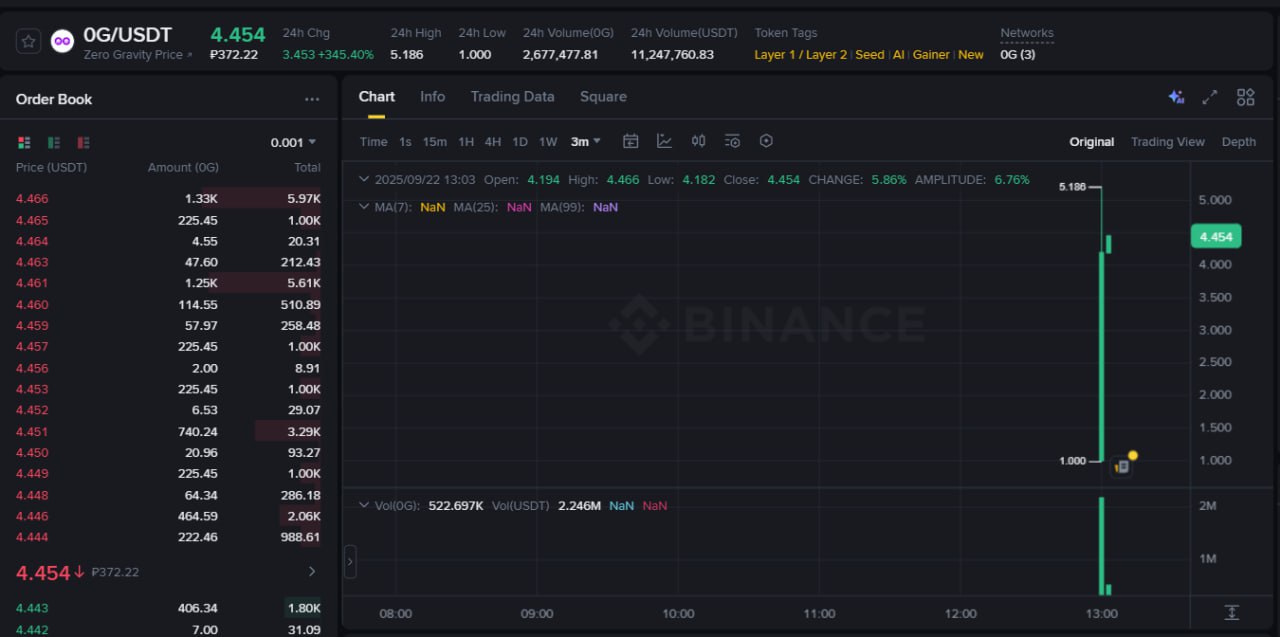Switch to the Chart tab

(377, 97)
